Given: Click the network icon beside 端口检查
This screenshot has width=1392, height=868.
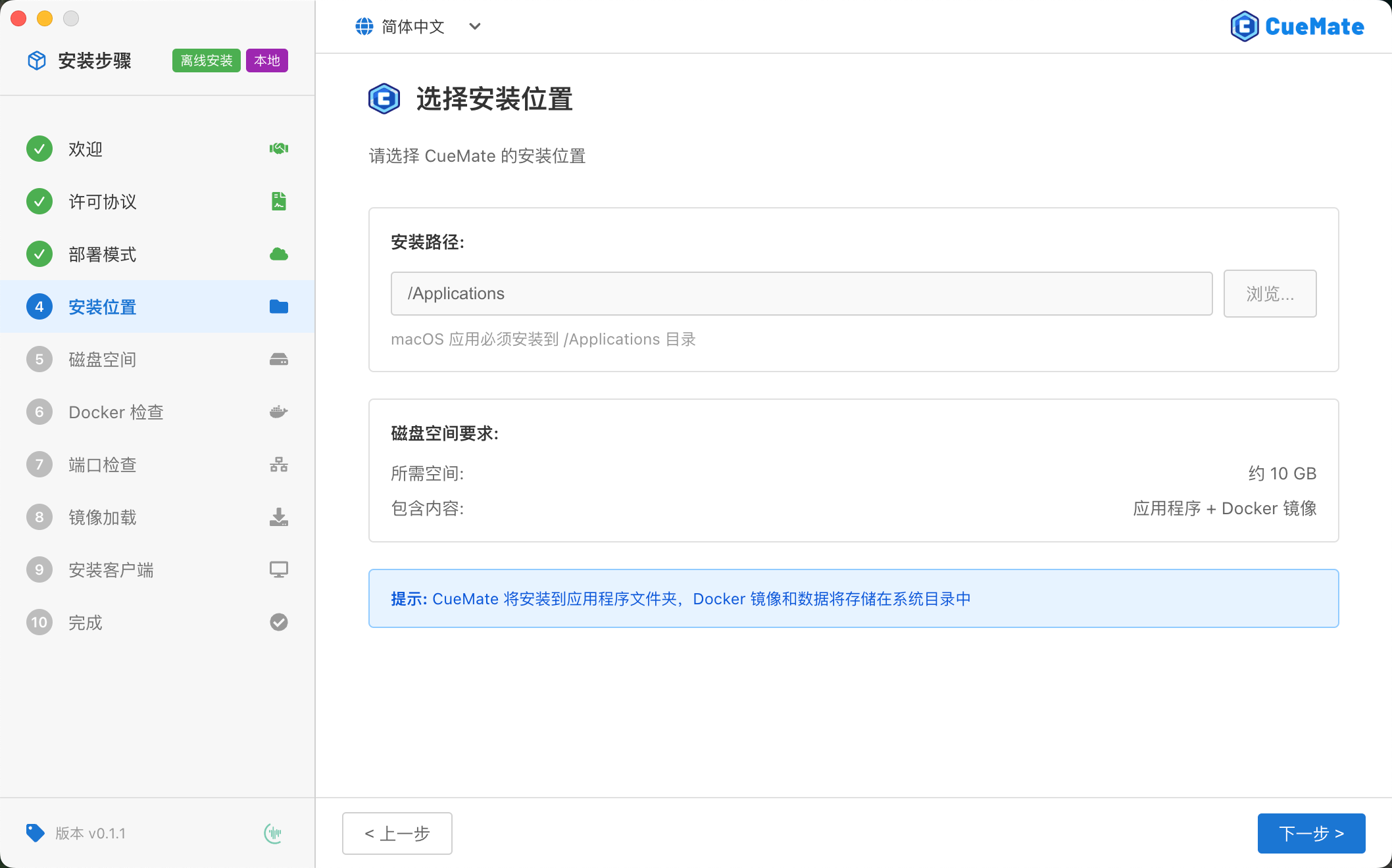Looking at the screenshot, I should (278, 464).
